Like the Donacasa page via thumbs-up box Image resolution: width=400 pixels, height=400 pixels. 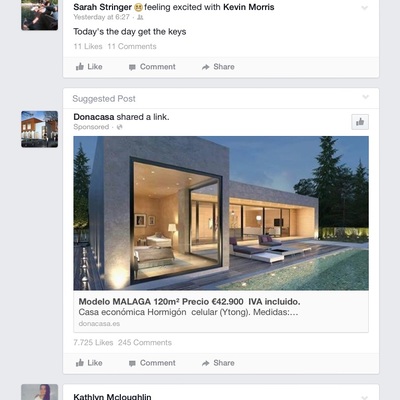point(360,122)
